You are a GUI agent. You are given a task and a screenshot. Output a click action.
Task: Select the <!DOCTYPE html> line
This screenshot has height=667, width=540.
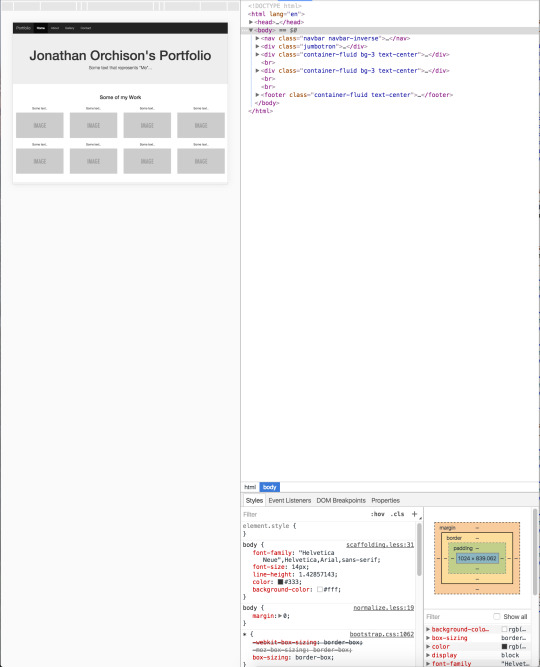[x=275, y=6]
